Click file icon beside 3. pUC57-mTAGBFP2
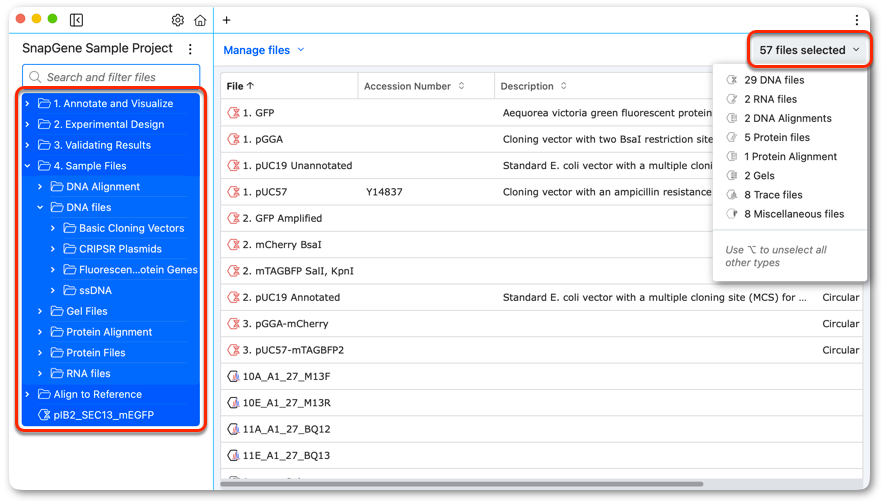Image resolution: width=885 pixels, height=501 pixels. pyautogui.click(x=233, y=350)
